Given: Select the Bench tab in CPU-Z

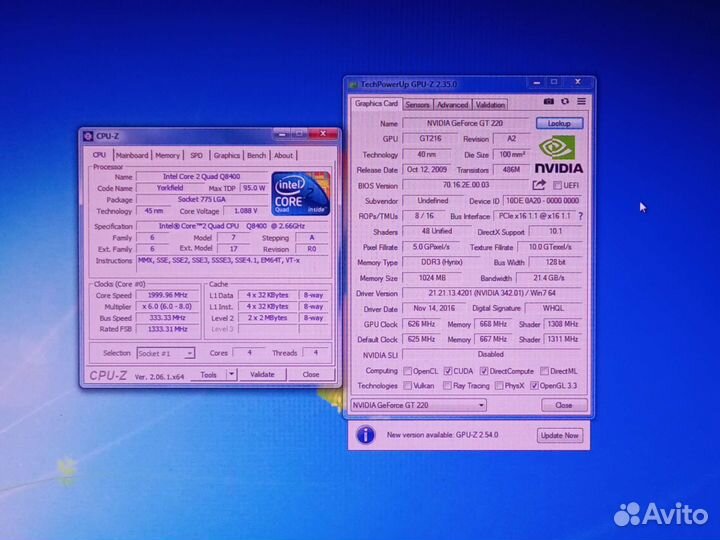Looking at the screenshot, I should [x=256, y=155].
